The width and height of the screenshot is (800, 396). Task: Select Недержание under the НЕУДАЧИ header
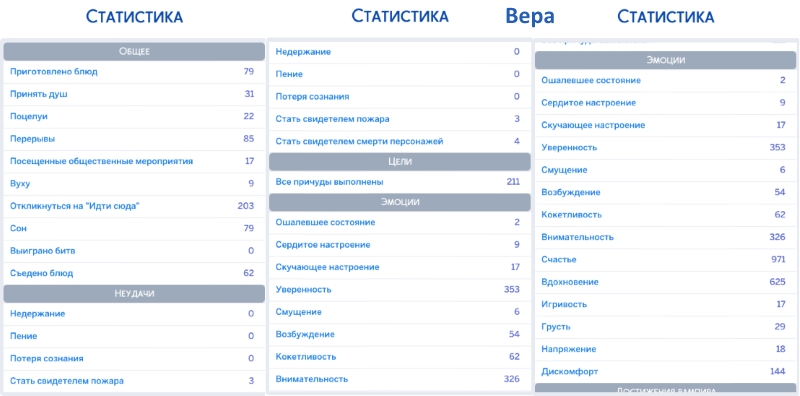[134, 314]
